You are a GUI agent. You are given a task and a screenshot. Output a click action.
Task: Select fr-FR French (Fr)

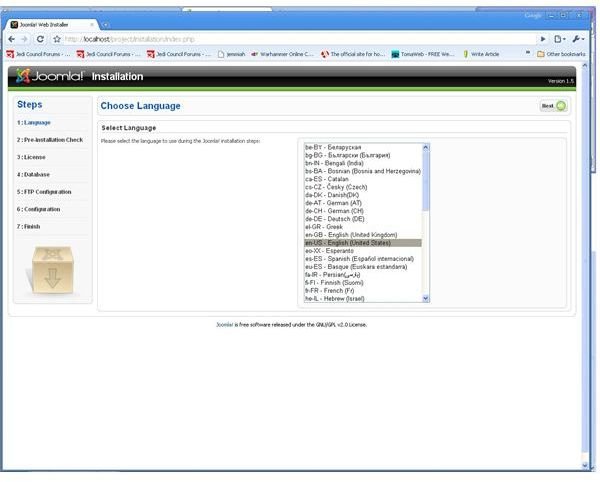point(363,291)
